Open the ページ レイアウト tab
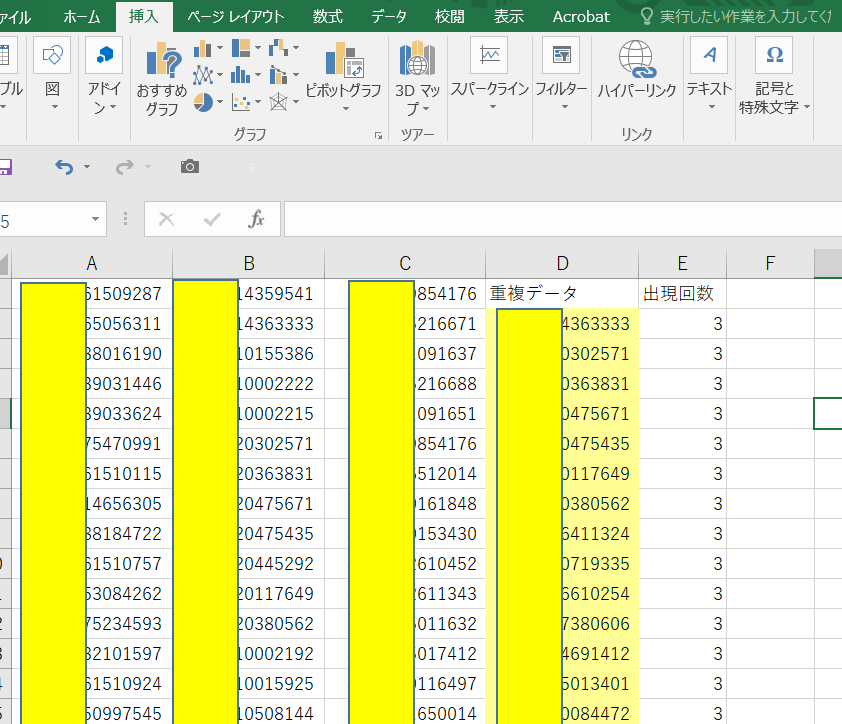842x724 pixels. pyautogui.click(x=236, y=17)
